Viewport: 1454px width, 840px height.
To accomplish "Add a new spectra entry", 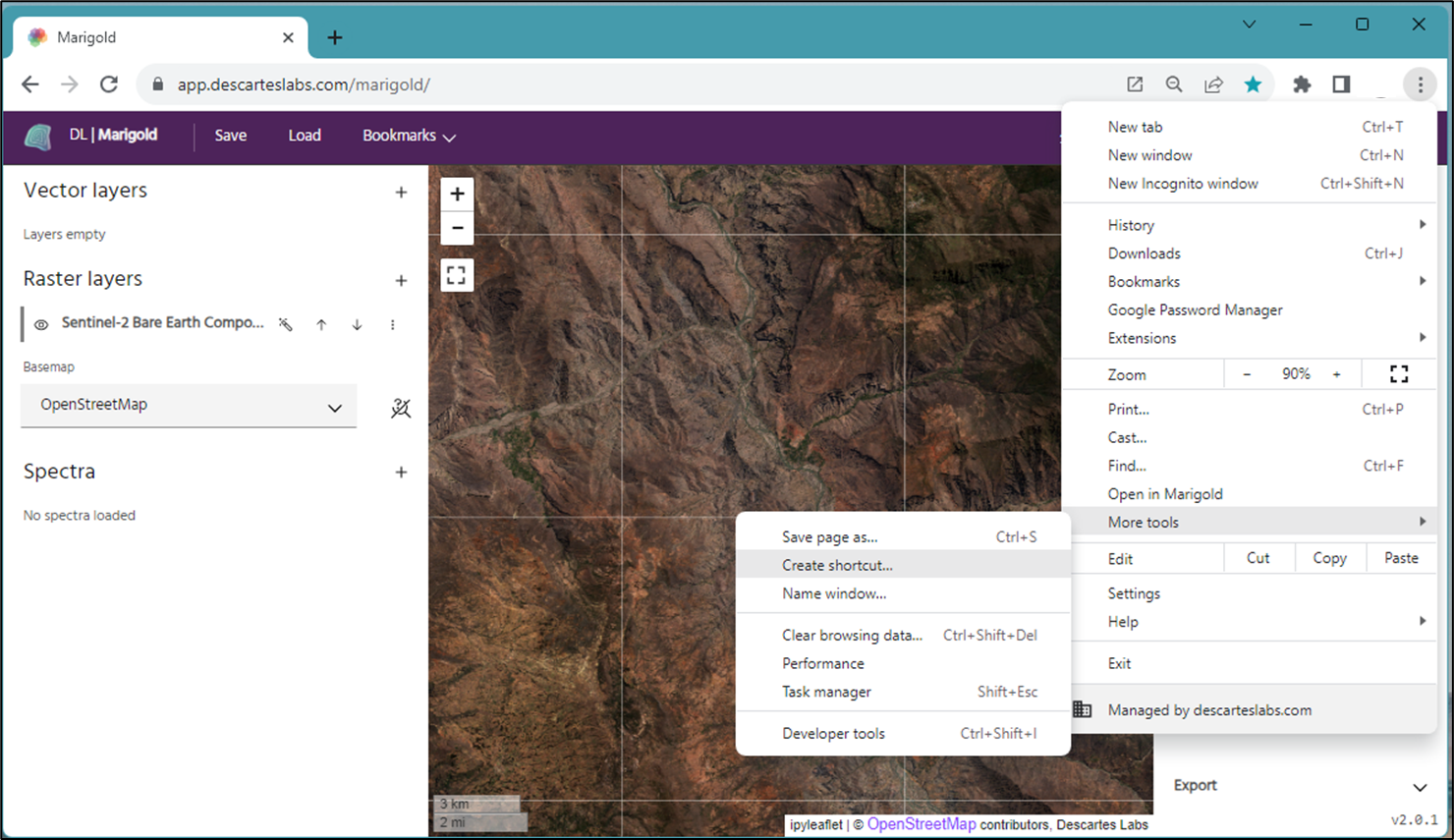I will [401, 473].
